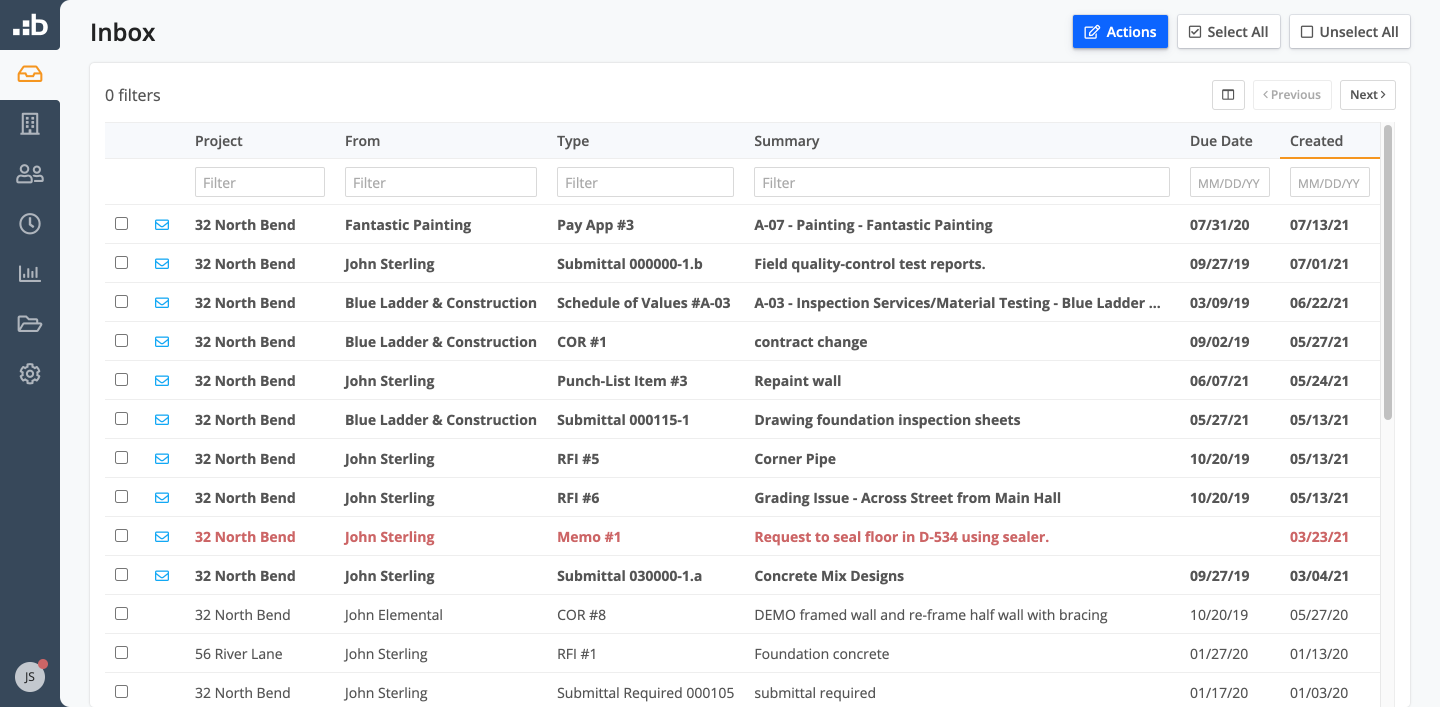Open the Inbox tray icon in sidebar
1440x707 pixels.
pos(29,74)
